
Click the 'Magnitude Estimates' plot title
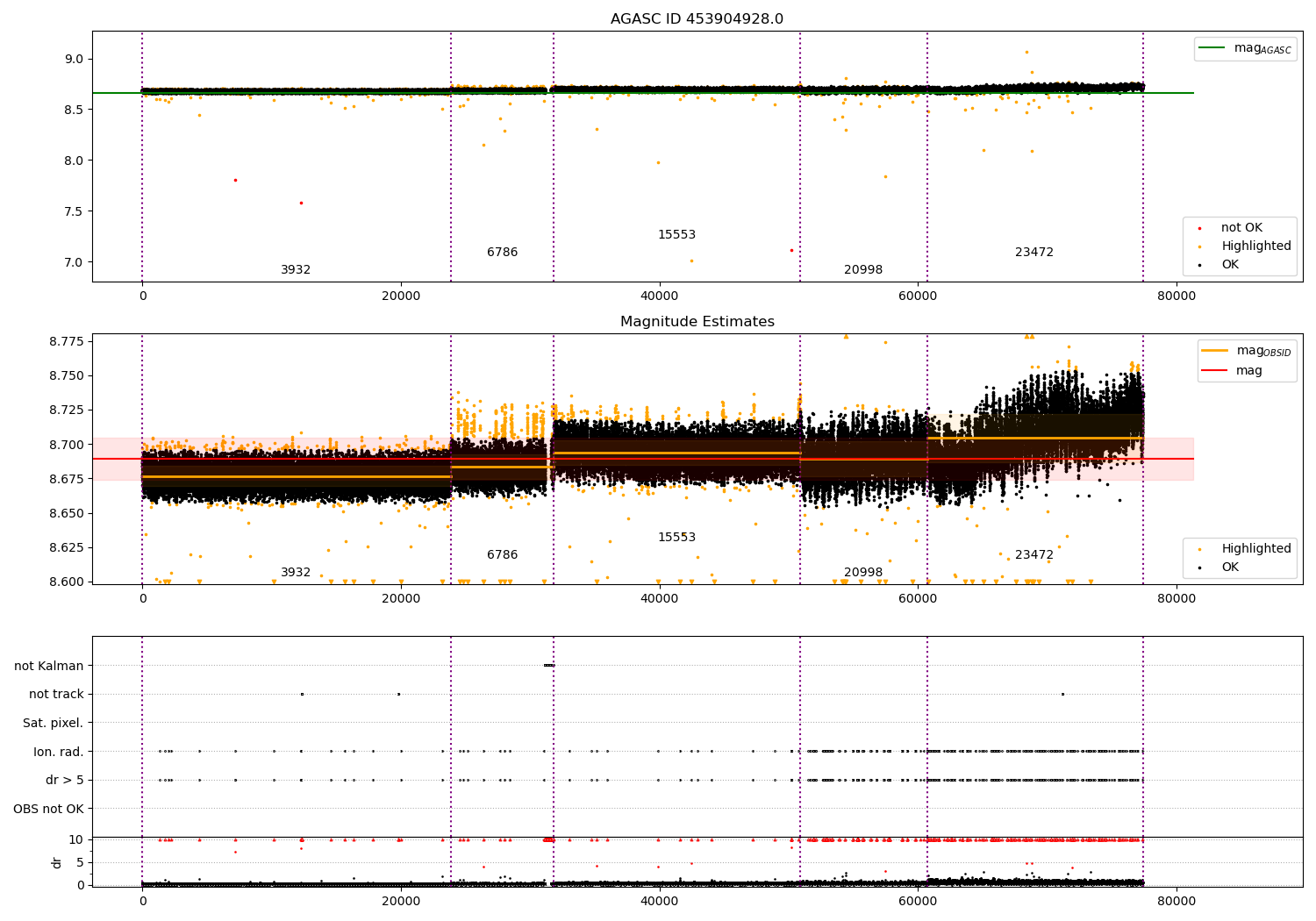tap(697, 322)
